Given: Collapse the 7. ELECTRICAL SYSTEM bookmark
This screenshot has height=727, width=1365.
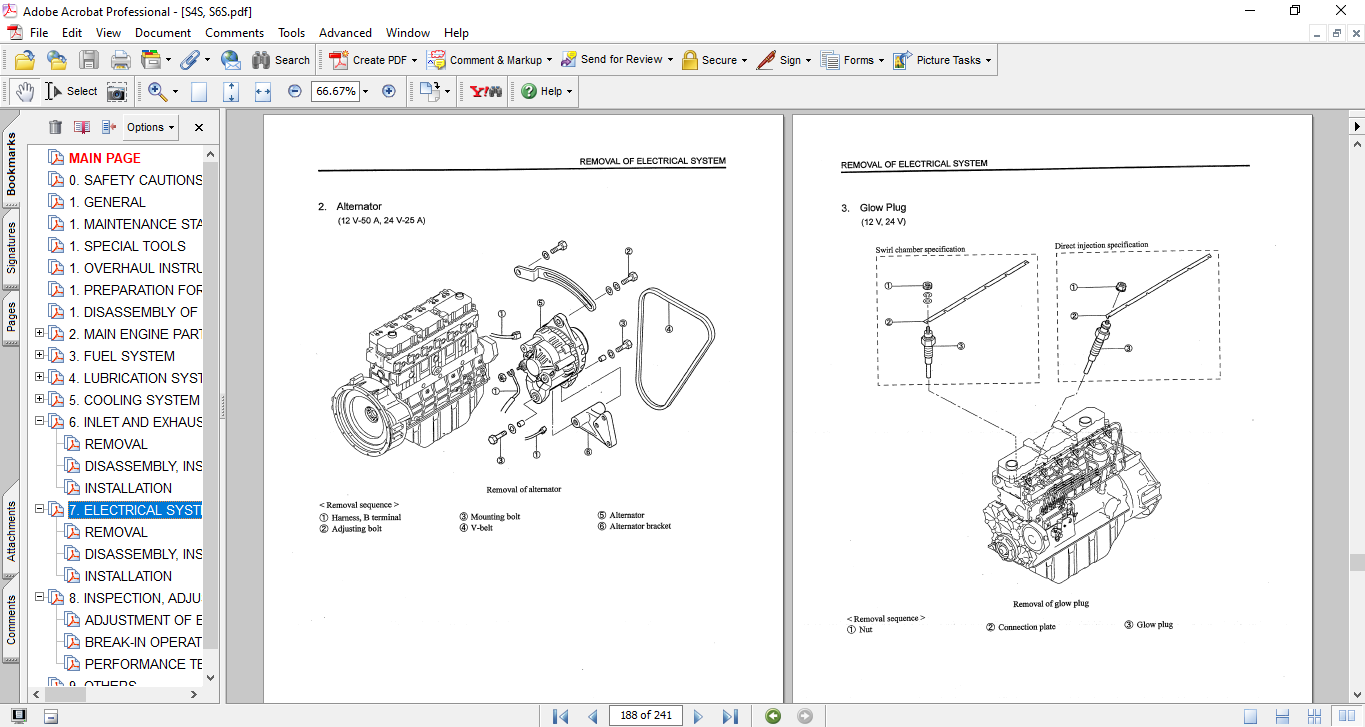Looking at the screenshot, I should (x=40, y=509).
